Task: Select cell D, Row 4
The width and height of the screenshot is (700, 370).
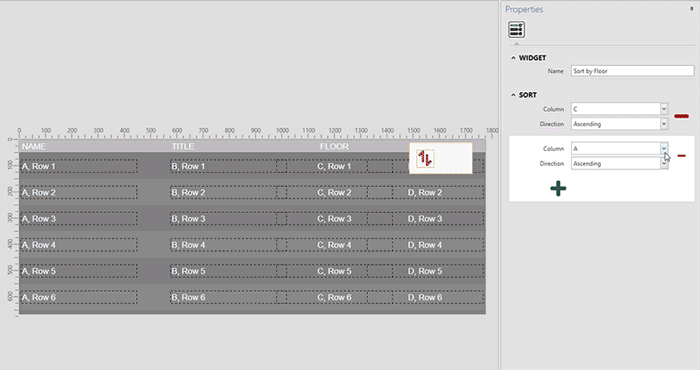Action: click(425, 245)
